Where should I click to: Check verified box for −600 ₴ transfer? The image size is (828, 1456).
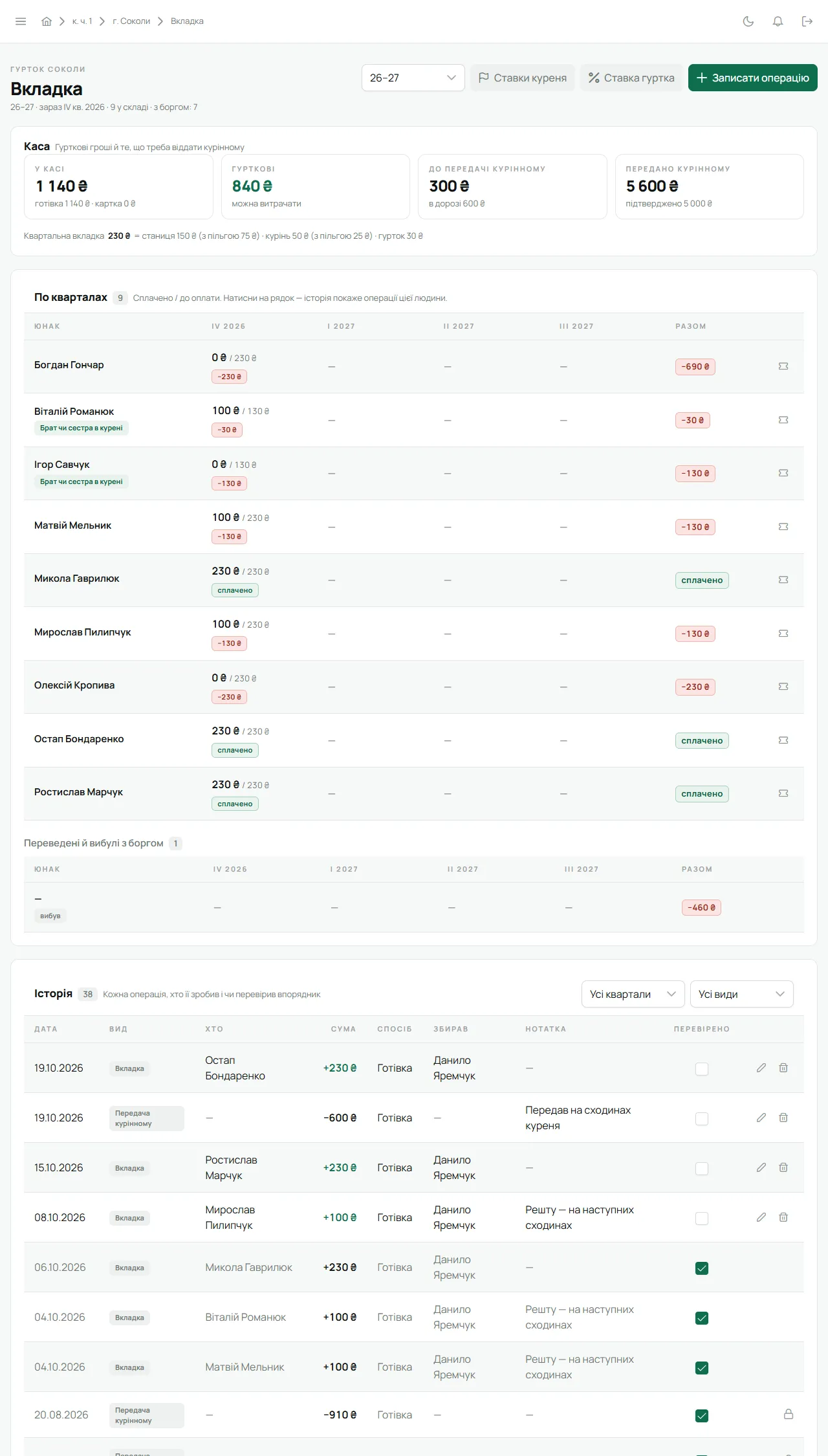(702, 1119)
